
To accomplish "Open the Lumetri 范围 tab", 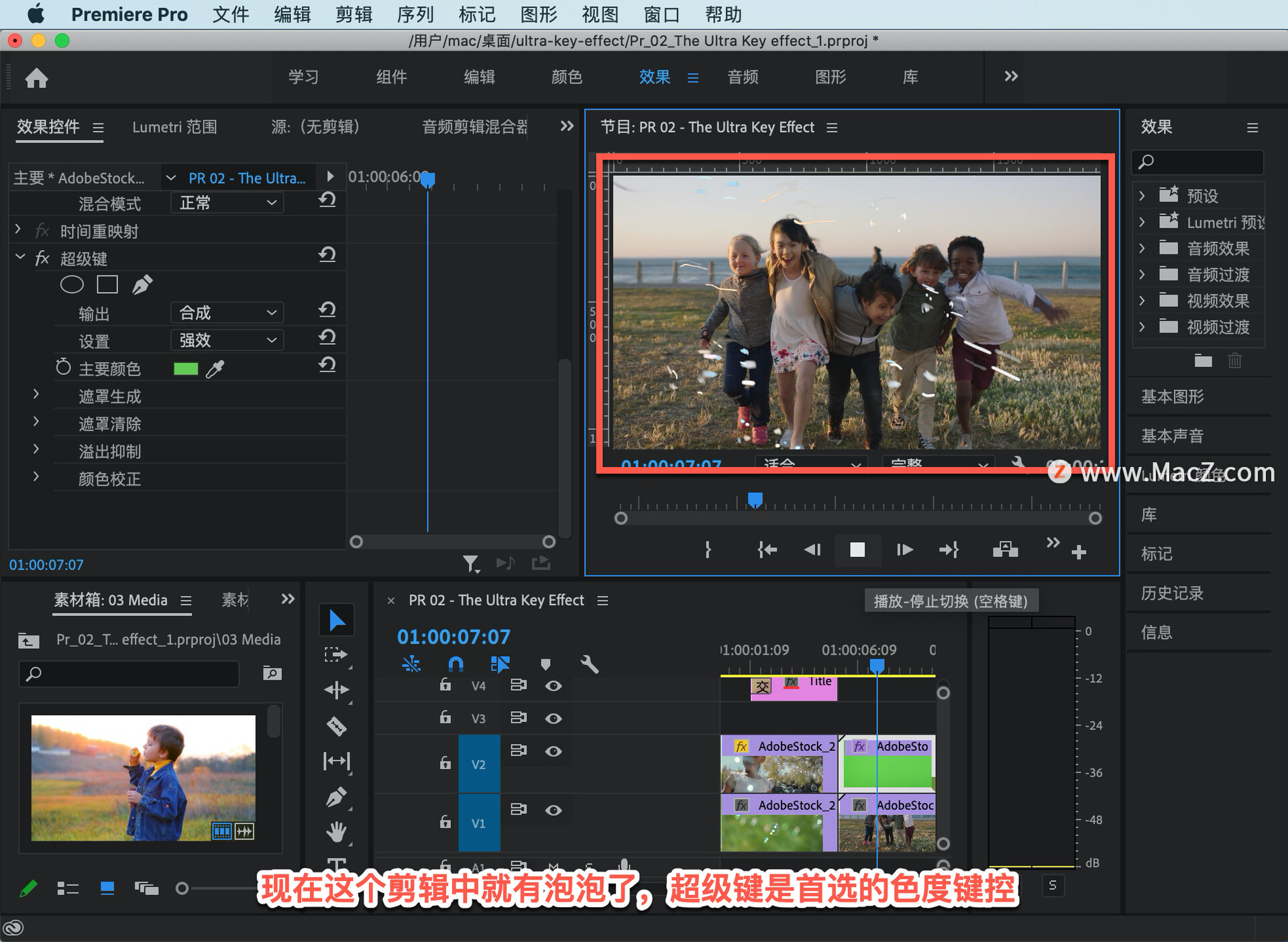I will 174,127.
